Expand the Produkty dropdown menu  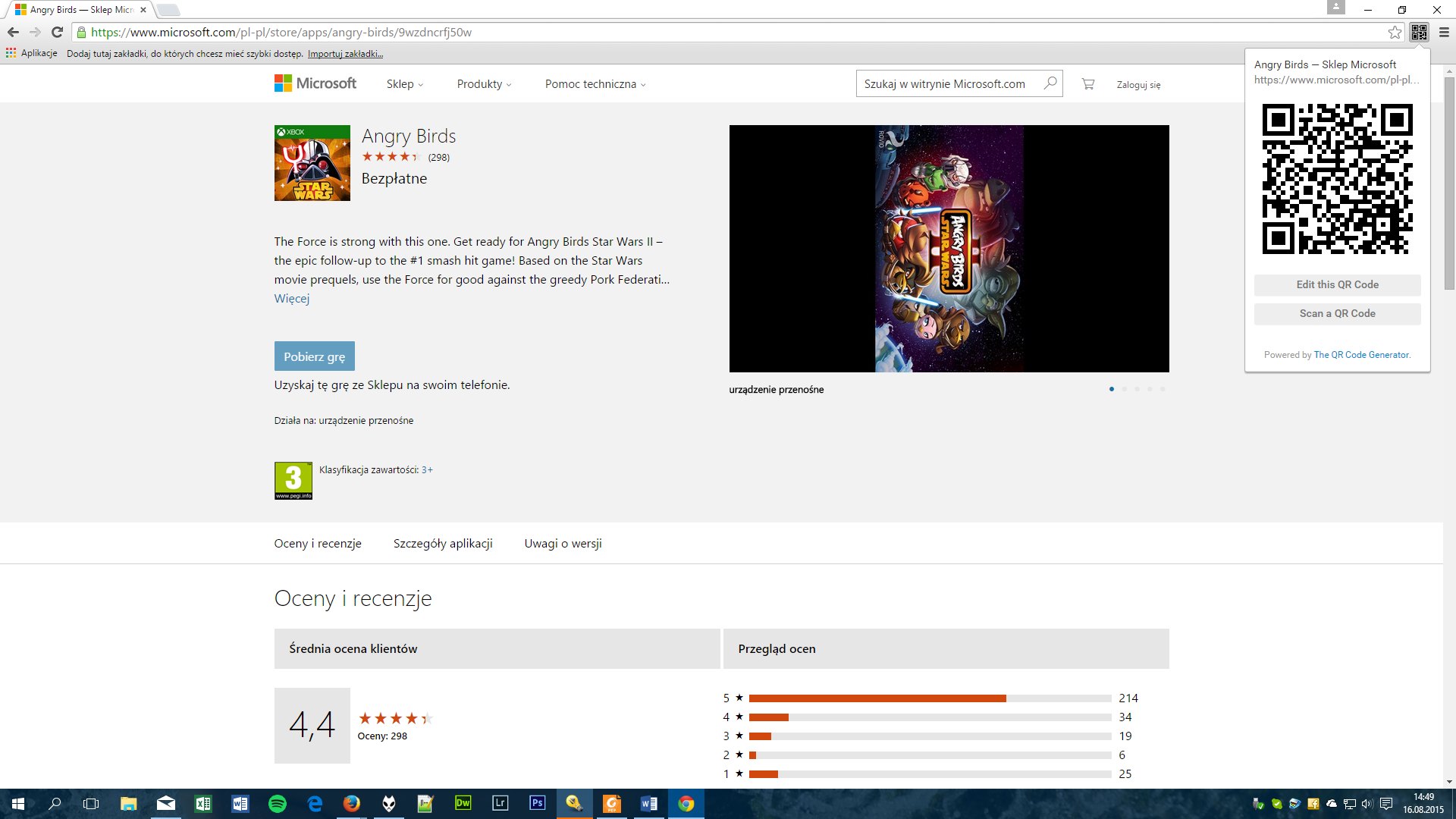(x=485, y=84)
